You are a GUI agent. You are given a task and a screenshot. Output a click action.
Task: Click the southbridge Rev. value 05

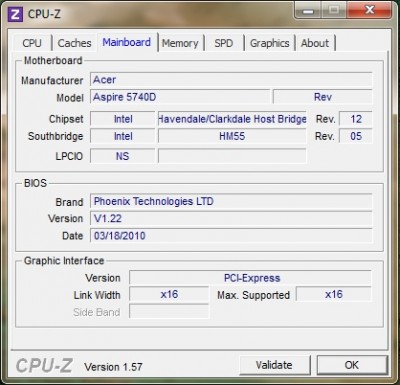356,136
